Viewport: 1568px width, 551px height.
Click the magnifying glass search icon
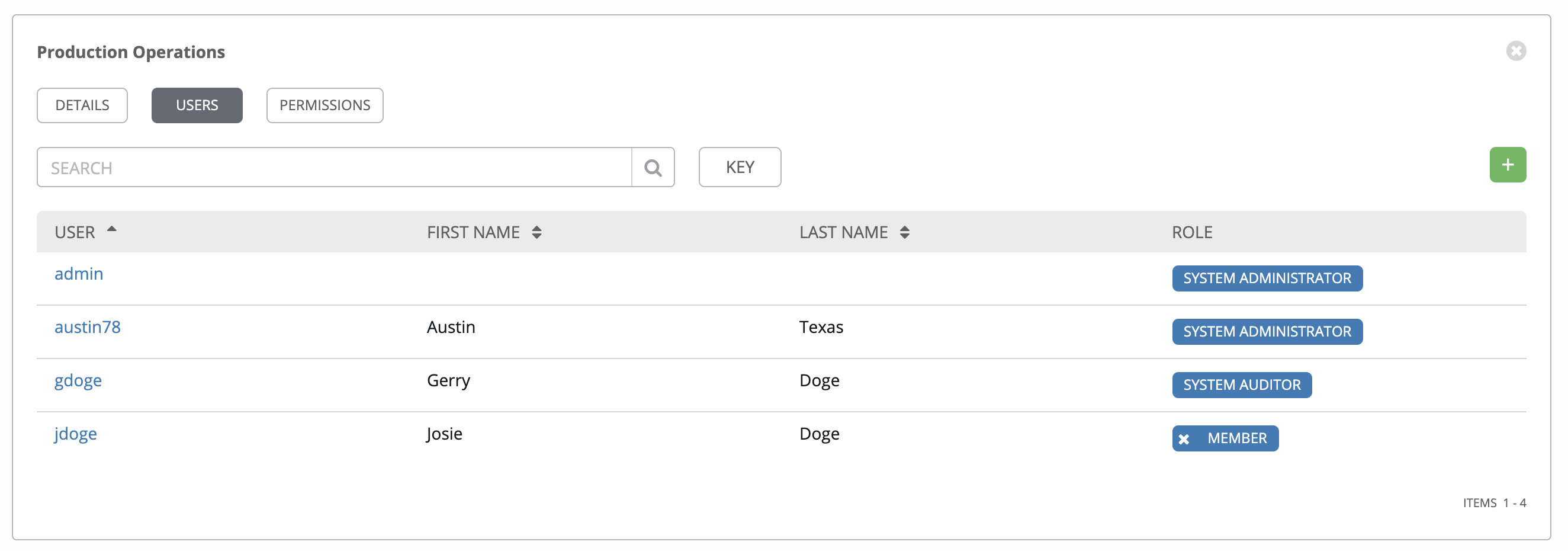point(653,168)
